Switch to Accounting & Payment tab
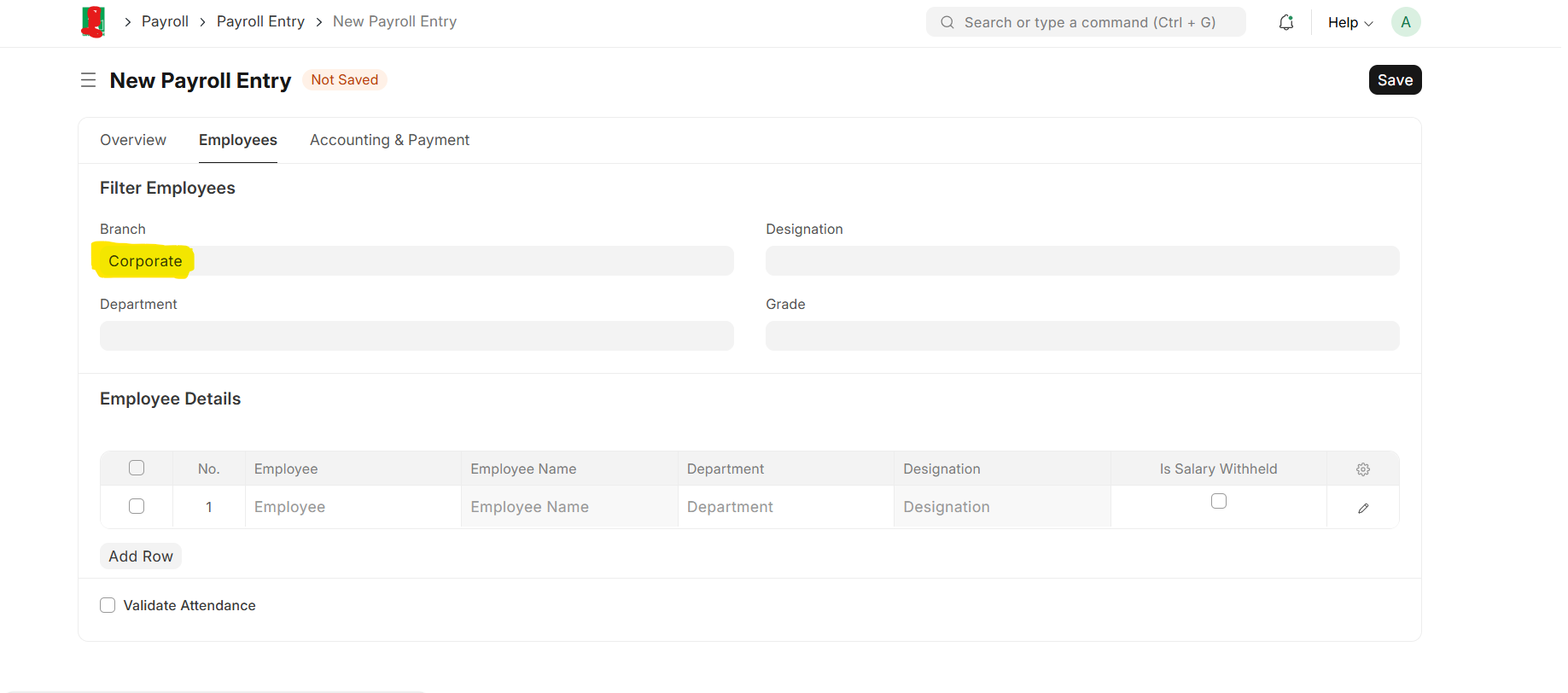 (389, 140)
